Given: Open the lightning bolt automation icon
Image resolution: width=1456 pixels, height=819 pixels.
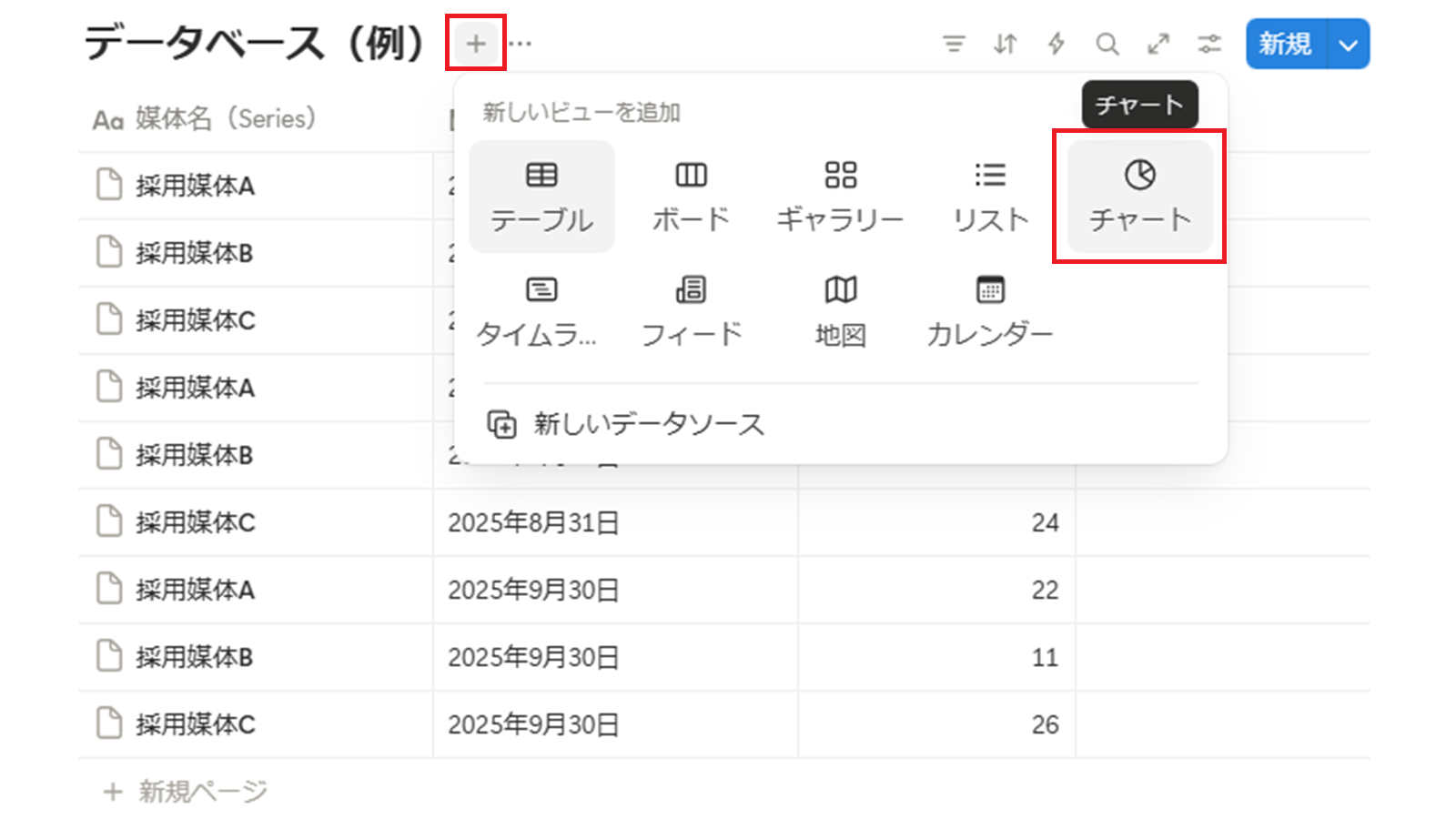Looking at the screenshot, I should (x=1056, y=44).
